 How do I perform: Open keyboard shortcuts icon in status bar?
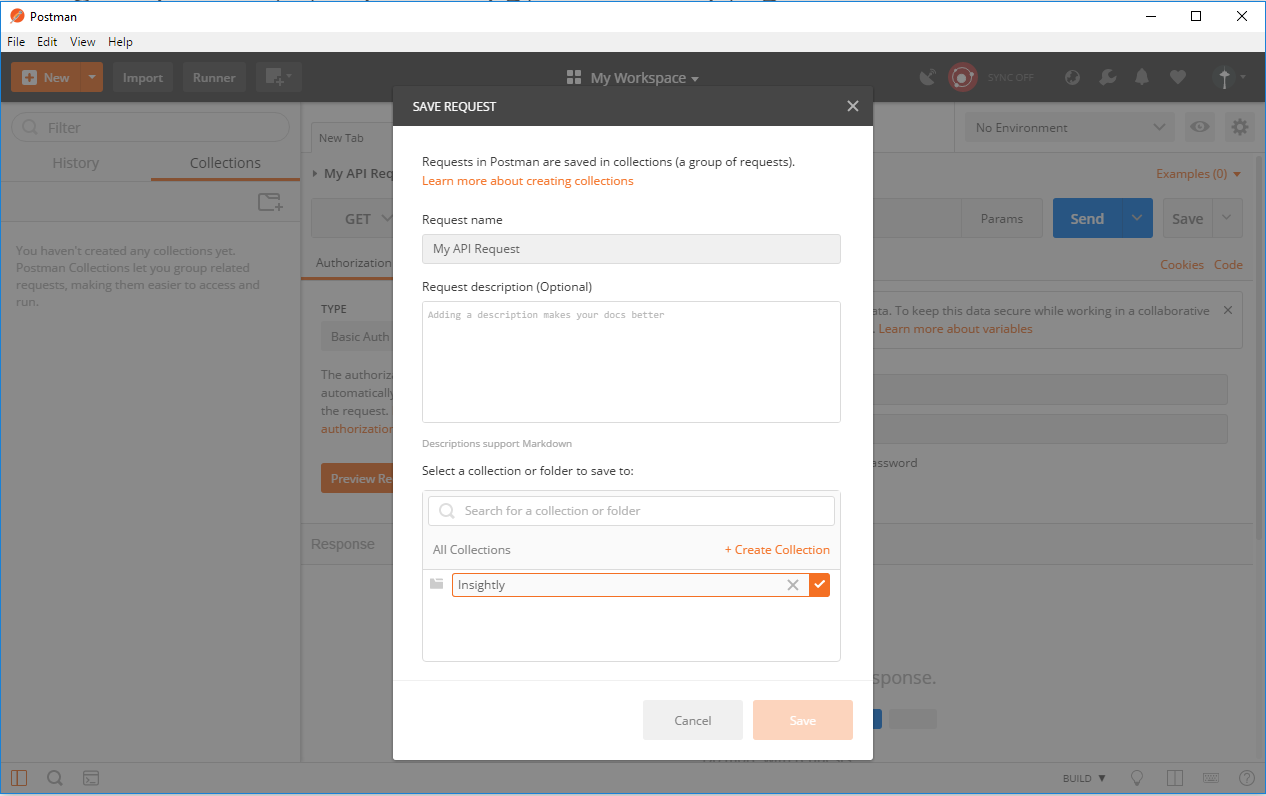(1211, 778)
